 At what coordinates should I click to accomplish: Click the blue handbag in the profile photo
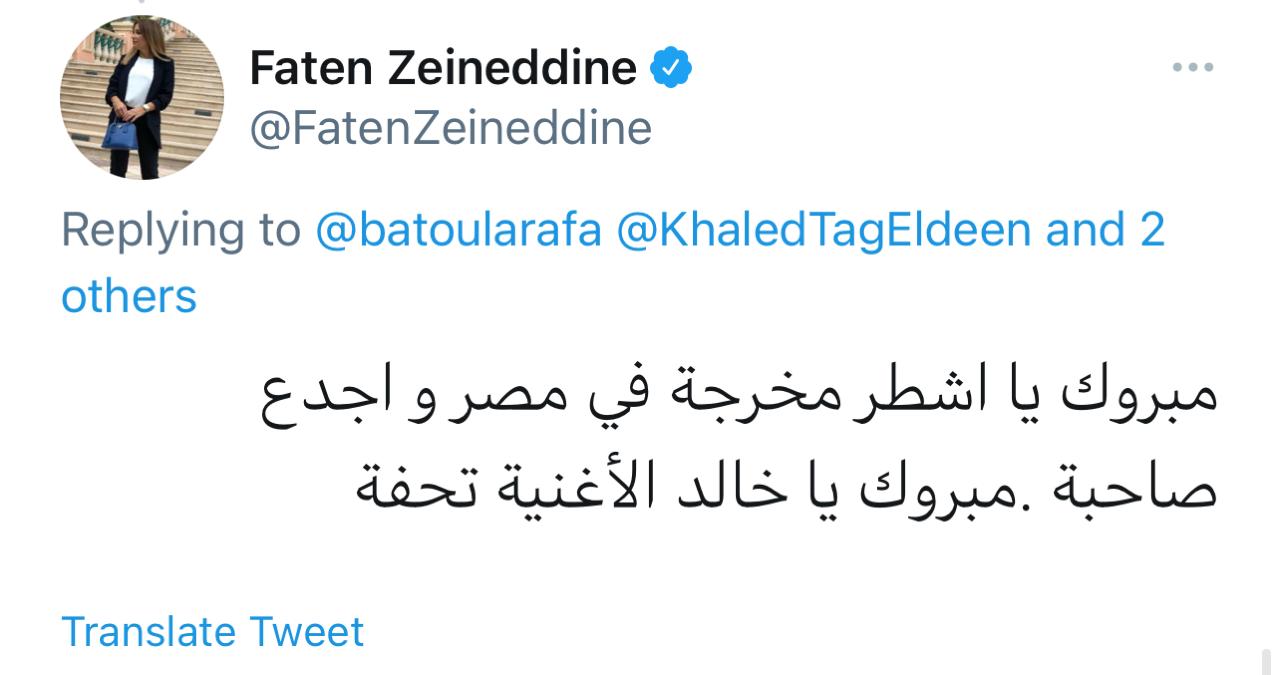118,133
